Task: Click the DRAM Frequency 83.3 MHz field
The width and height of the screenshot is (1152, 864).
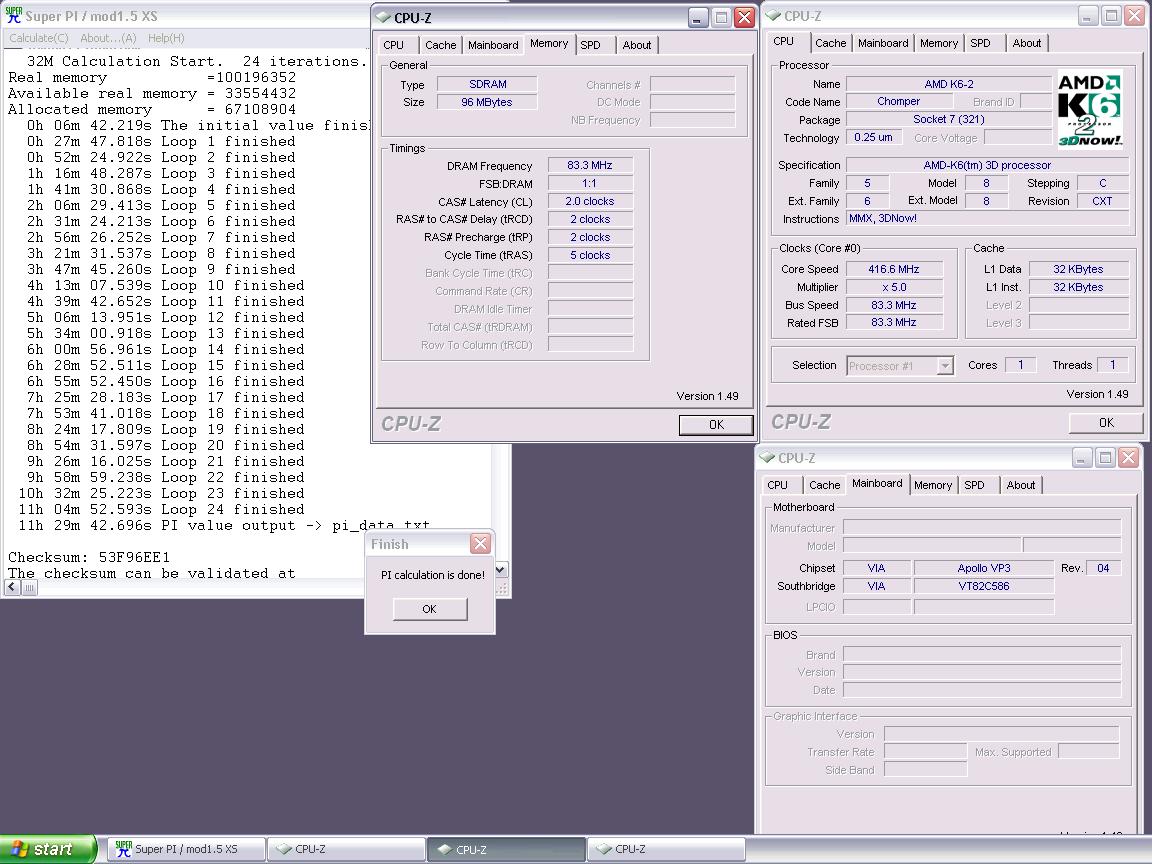Action: pyautogui.click(x=590, y=165)
